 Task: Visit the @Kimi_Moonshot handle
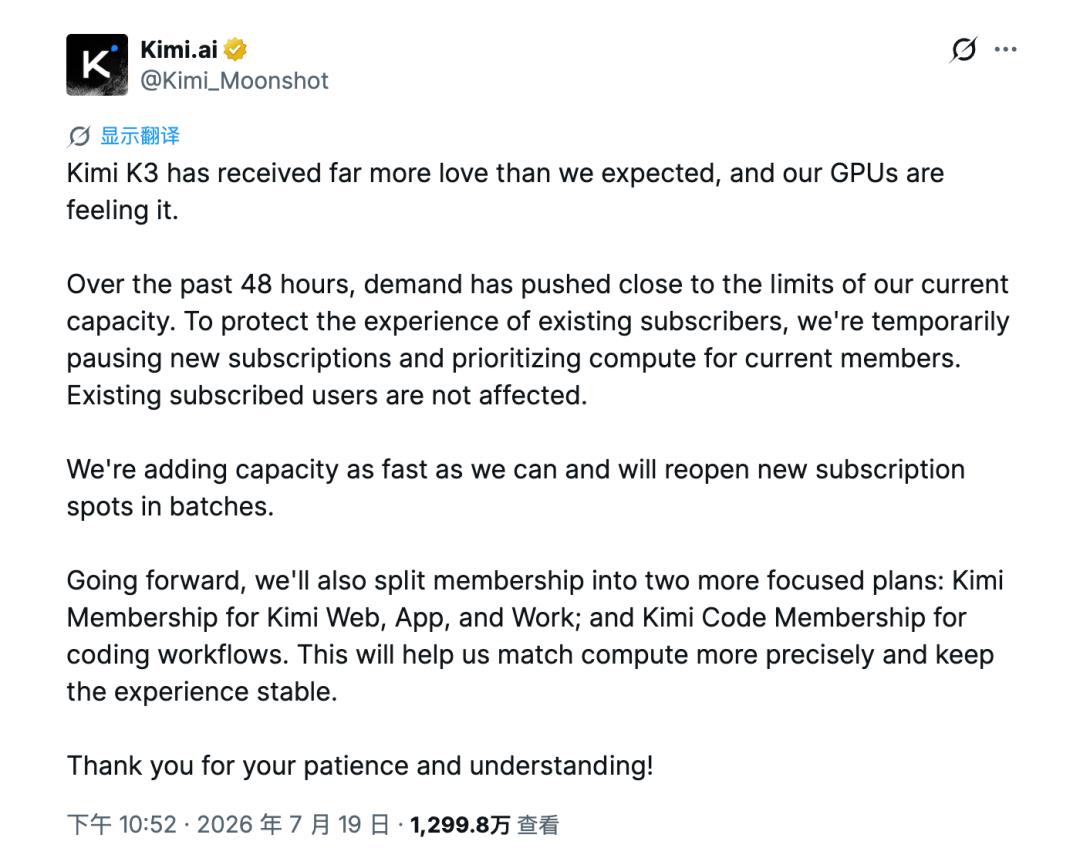click(x=234, y=81)
